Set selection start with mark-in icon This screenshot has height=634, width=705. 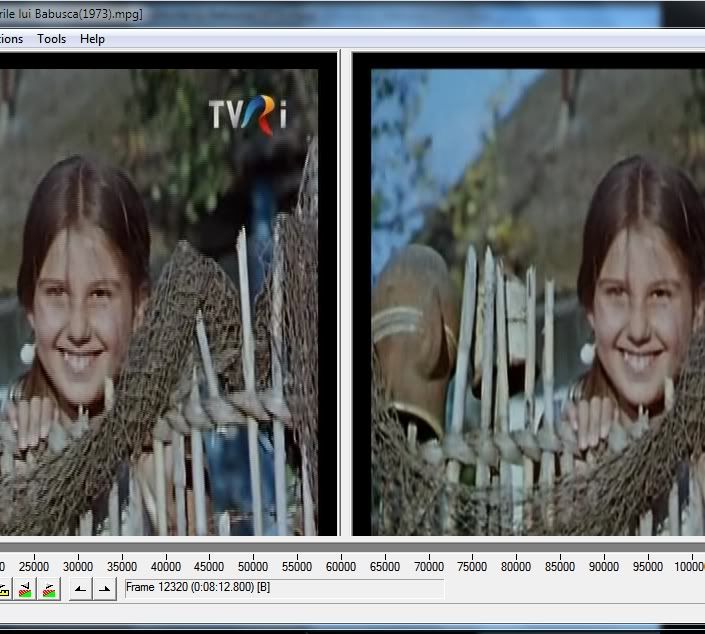81,588
